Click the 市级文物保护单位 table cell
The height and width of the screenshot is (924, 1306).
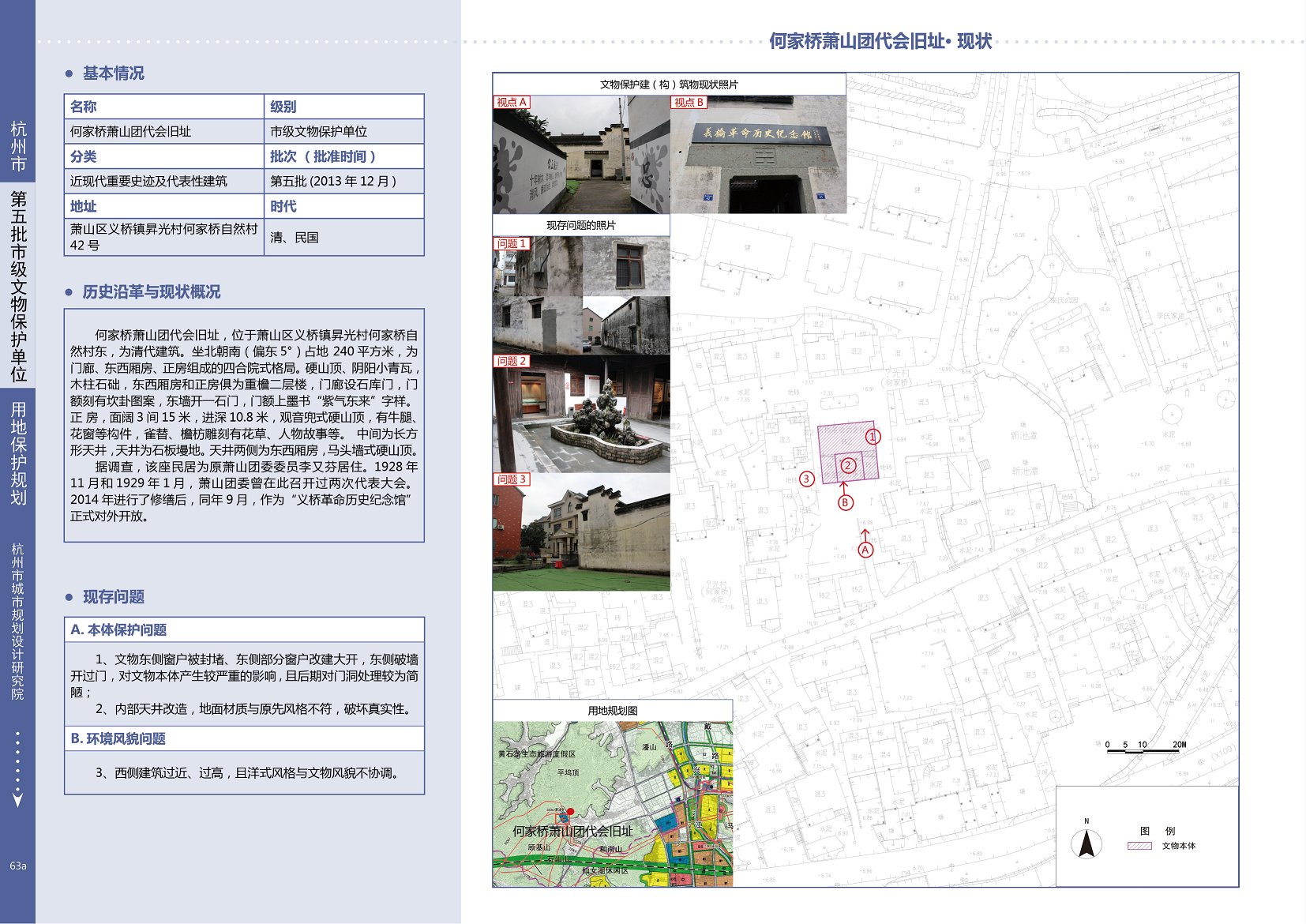[344, 132]
